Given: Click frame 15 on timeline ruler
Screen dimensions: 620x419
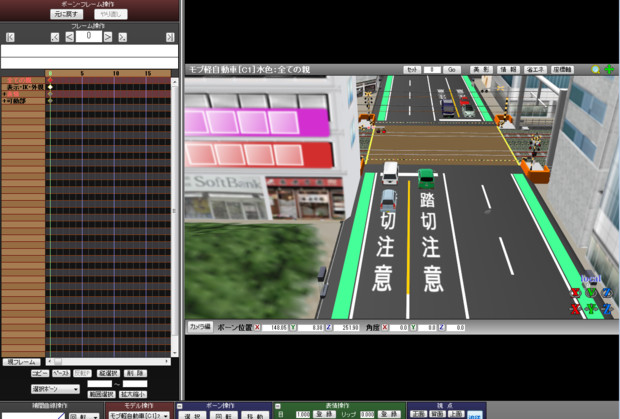Looking at the screenshot, I should coord(147,74).
